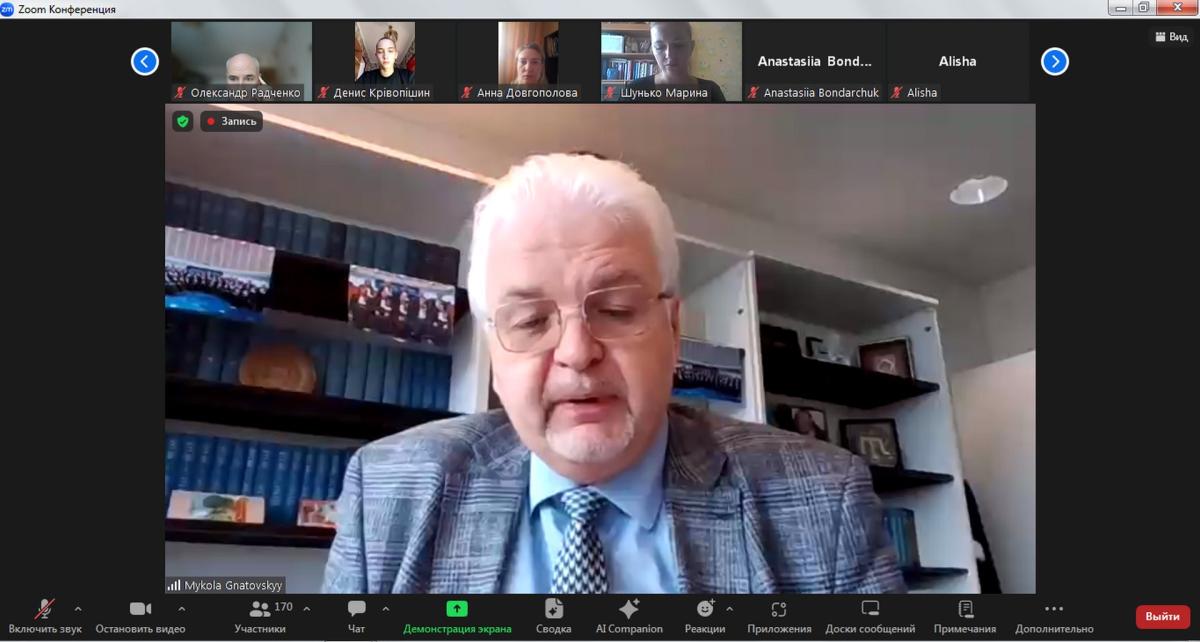Screen dimensions: 1200x642
Task: Select Денис Кривопішин video thumbnail
Action: tap(384, 61)
